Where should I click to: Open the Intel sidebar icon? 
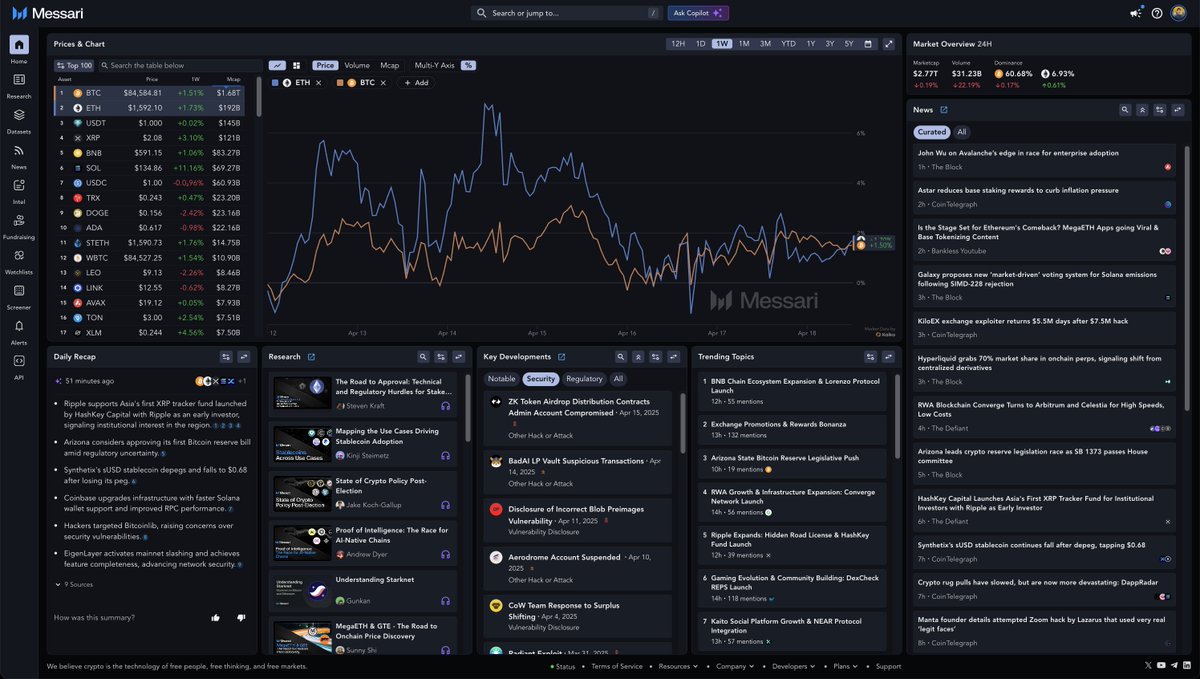click(19, 185)
